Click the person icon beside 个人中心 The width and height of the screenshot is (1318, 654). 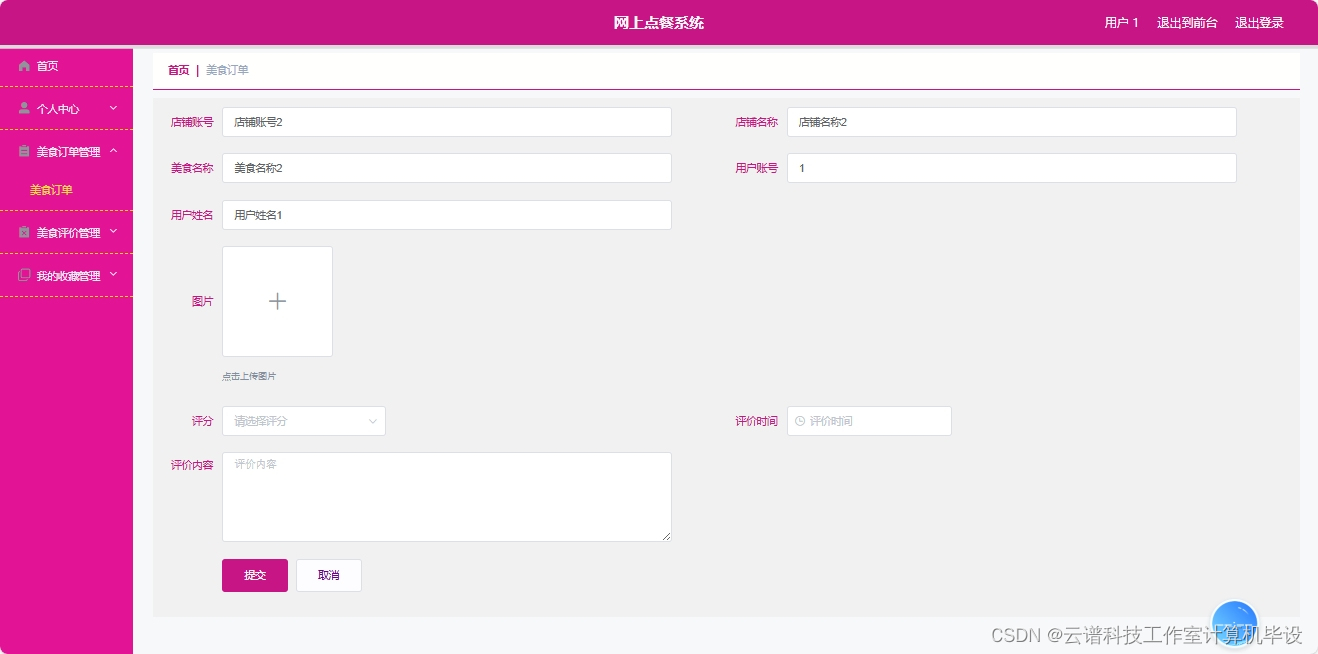point(24,108)
